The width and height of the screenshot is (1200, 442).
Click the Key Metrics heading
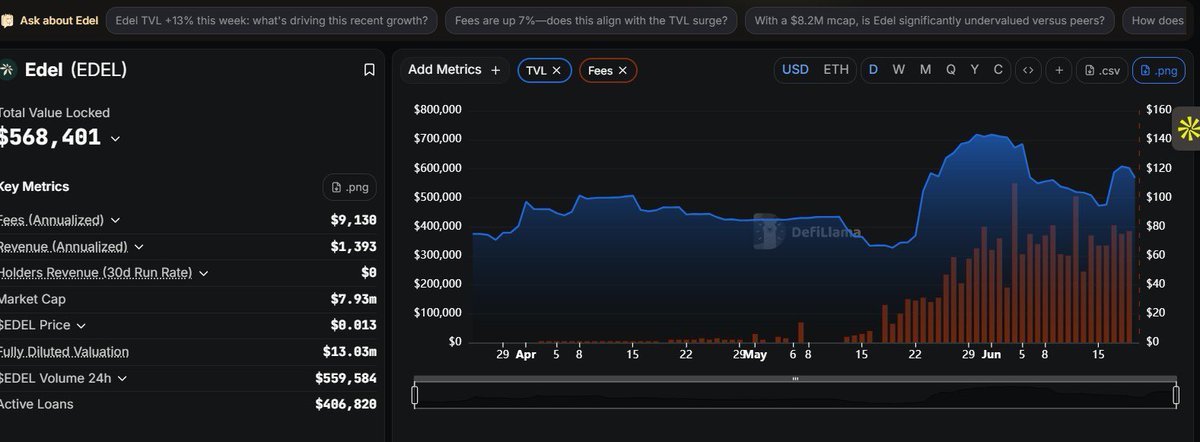click(35, 187)
